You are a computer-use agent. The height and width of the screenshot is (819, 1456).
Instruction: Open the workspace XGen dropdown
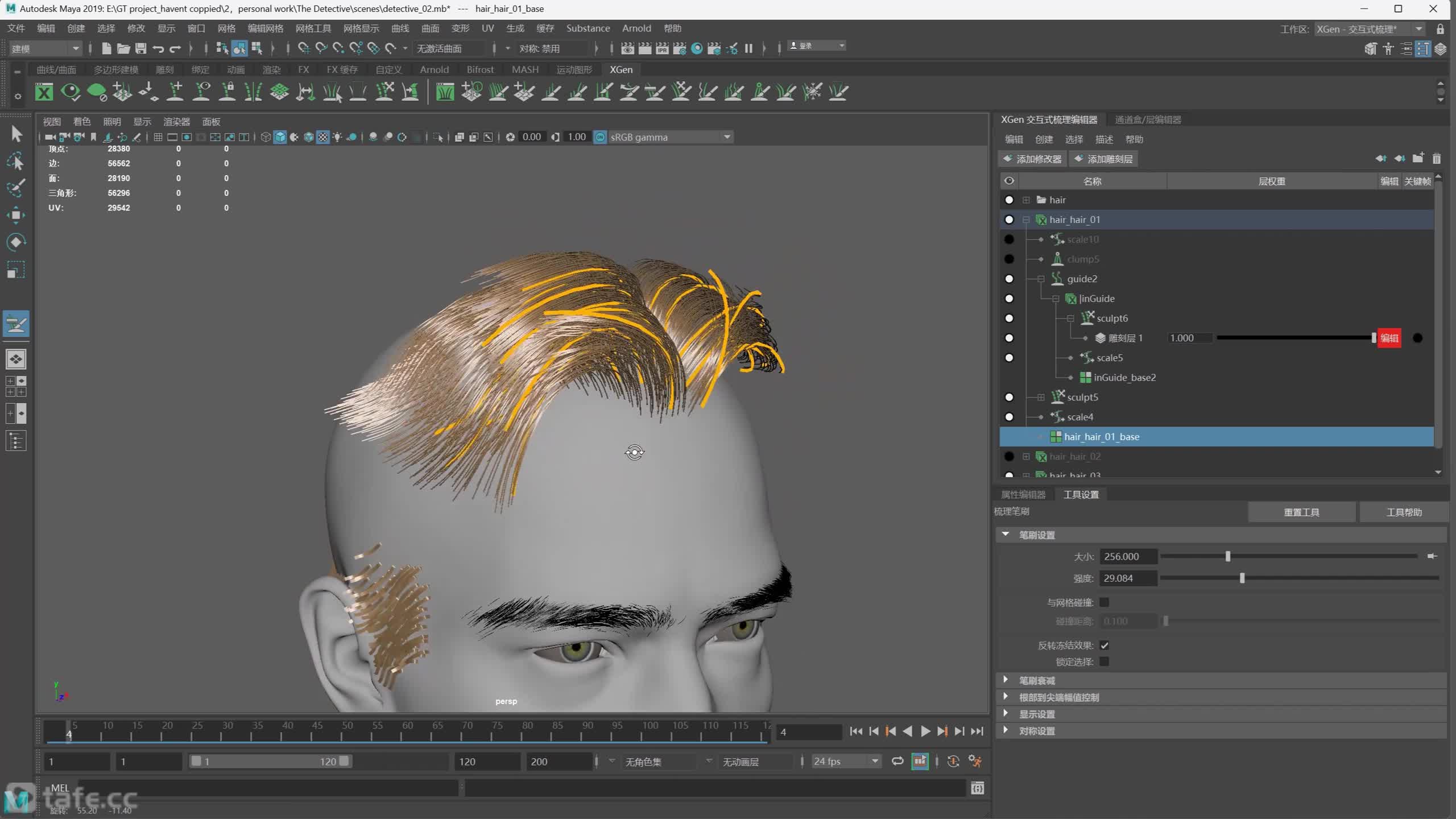point(1370,29)
